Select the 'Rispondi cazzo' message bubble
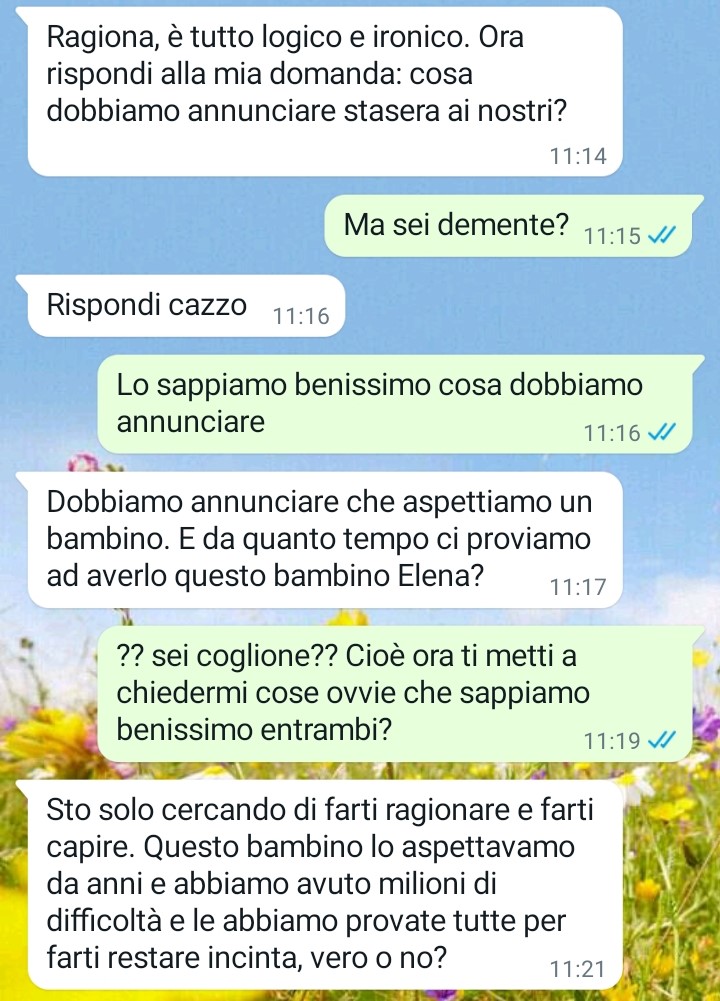This screenshot has width=720, height=1001. (181, 306)
